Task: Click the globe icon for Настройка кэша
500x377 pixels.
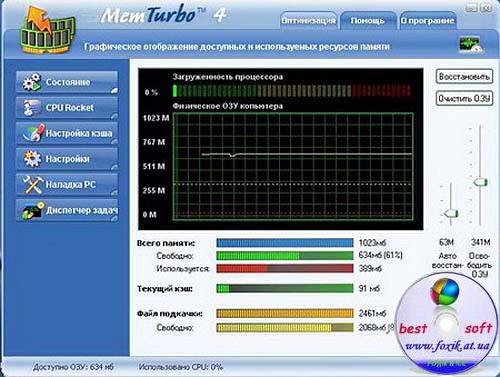Action: pyautogui.click(x=33, y=133)
